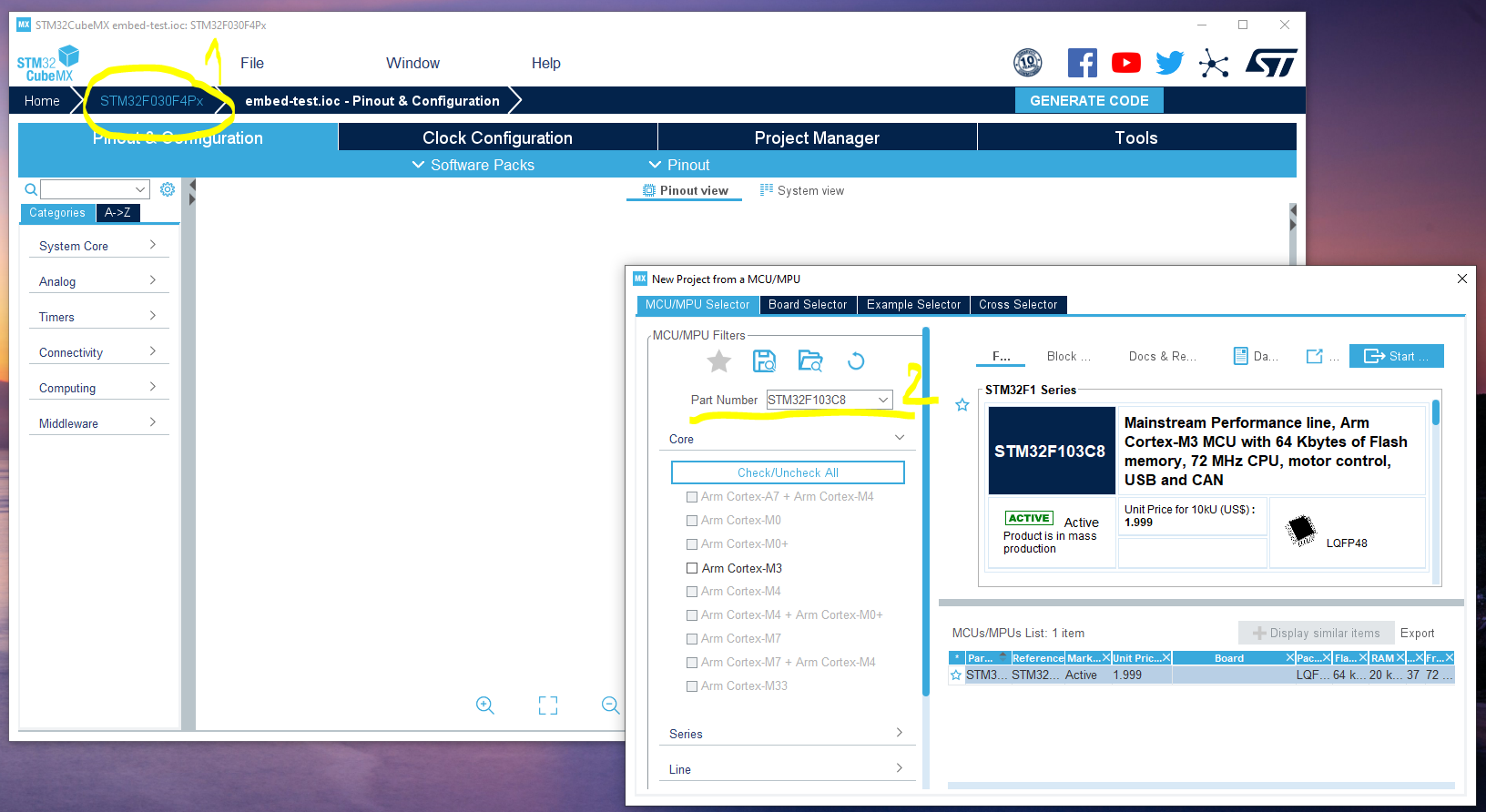Click the GENERATE CODE button
The height and width of the screenshot is (812, 1486).
point(1089,100)
